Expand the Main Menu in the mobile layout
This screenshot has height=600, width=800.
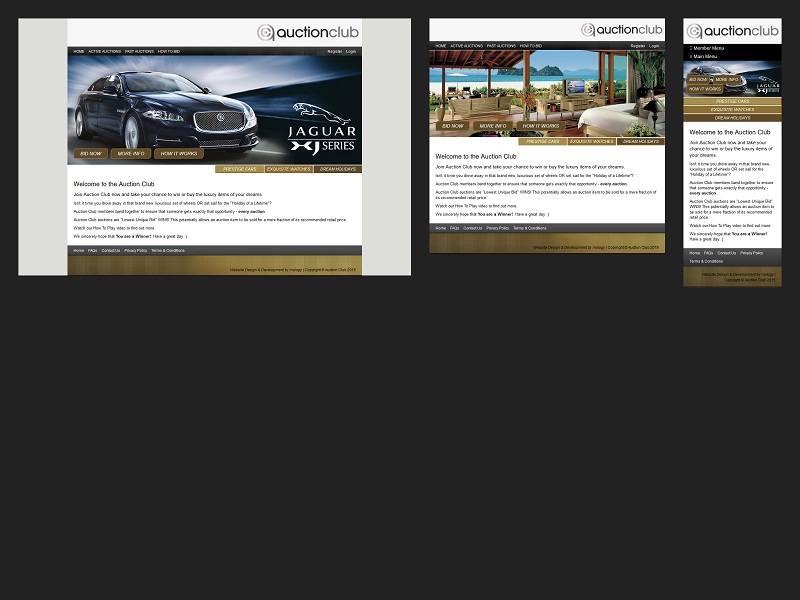point(707,56)
